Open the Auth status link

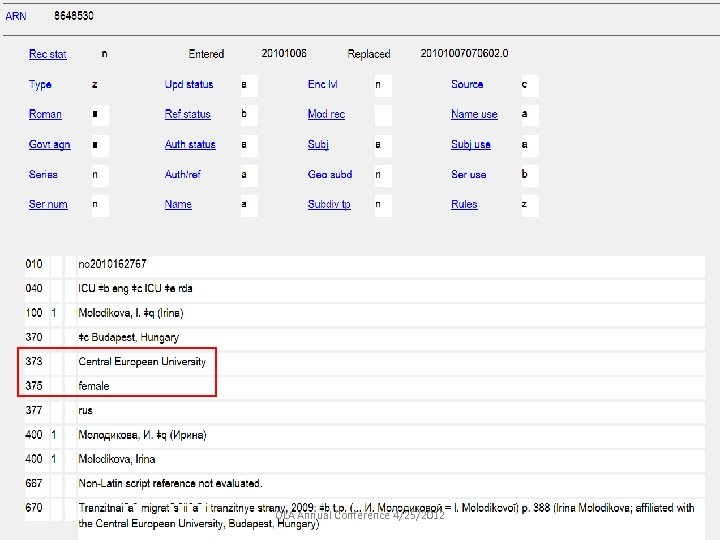(x=190, y=145)
